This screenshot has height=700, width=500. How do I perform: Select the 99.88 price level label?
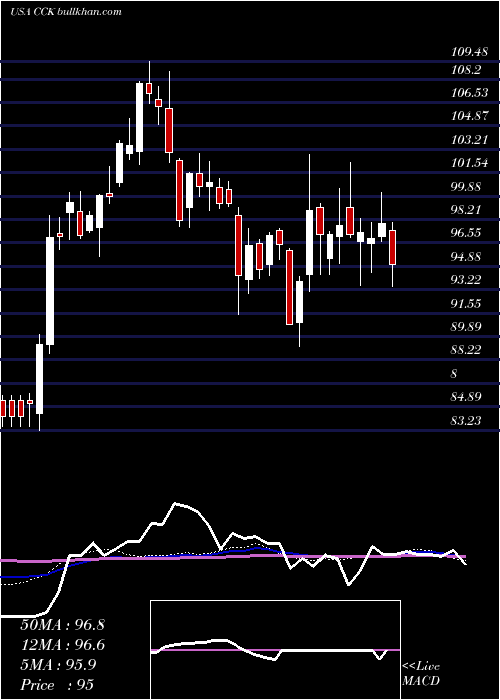[466, 187]
